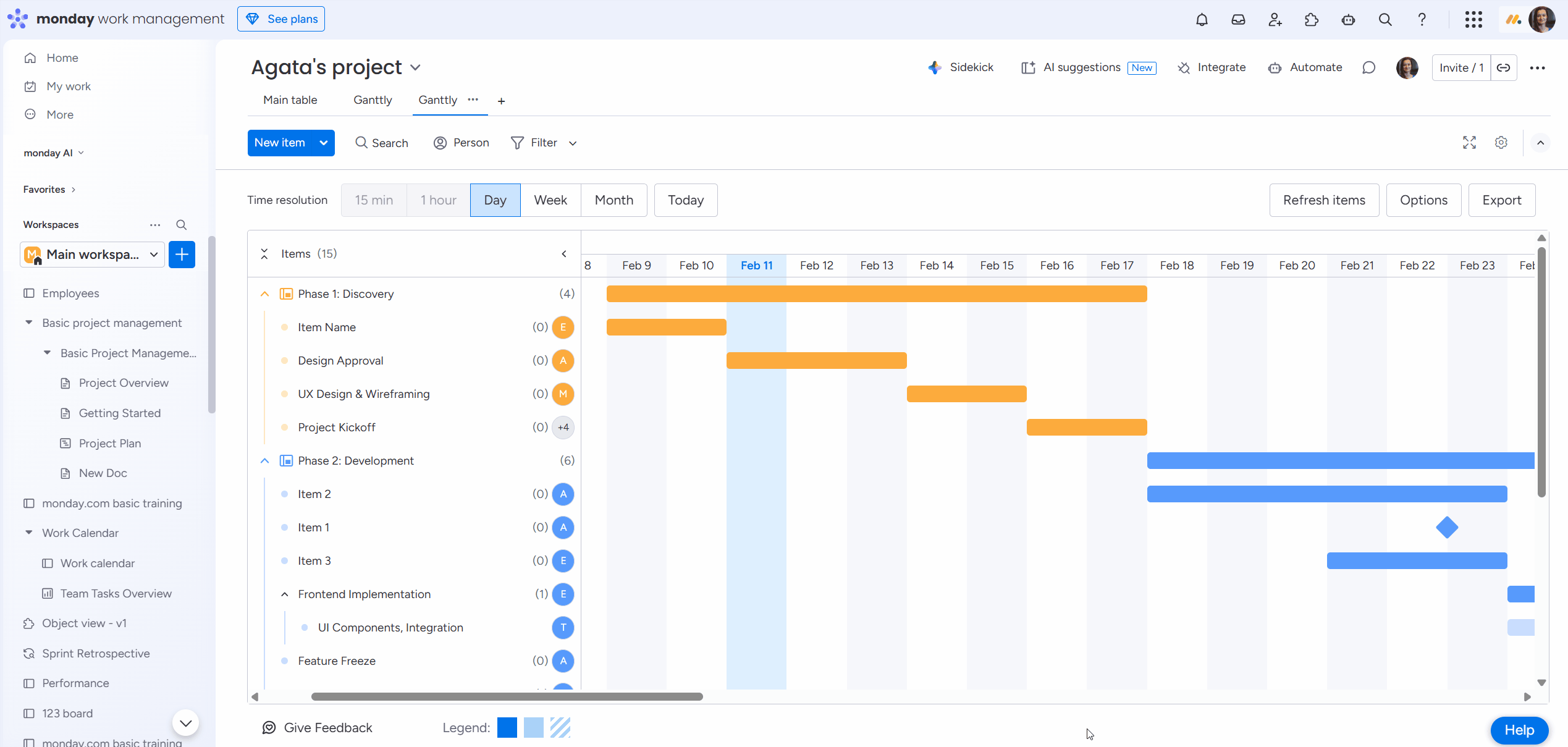The image size is (1568, 747).
Task: Open the Agata's project title dropdown
Action: (416, 67)
